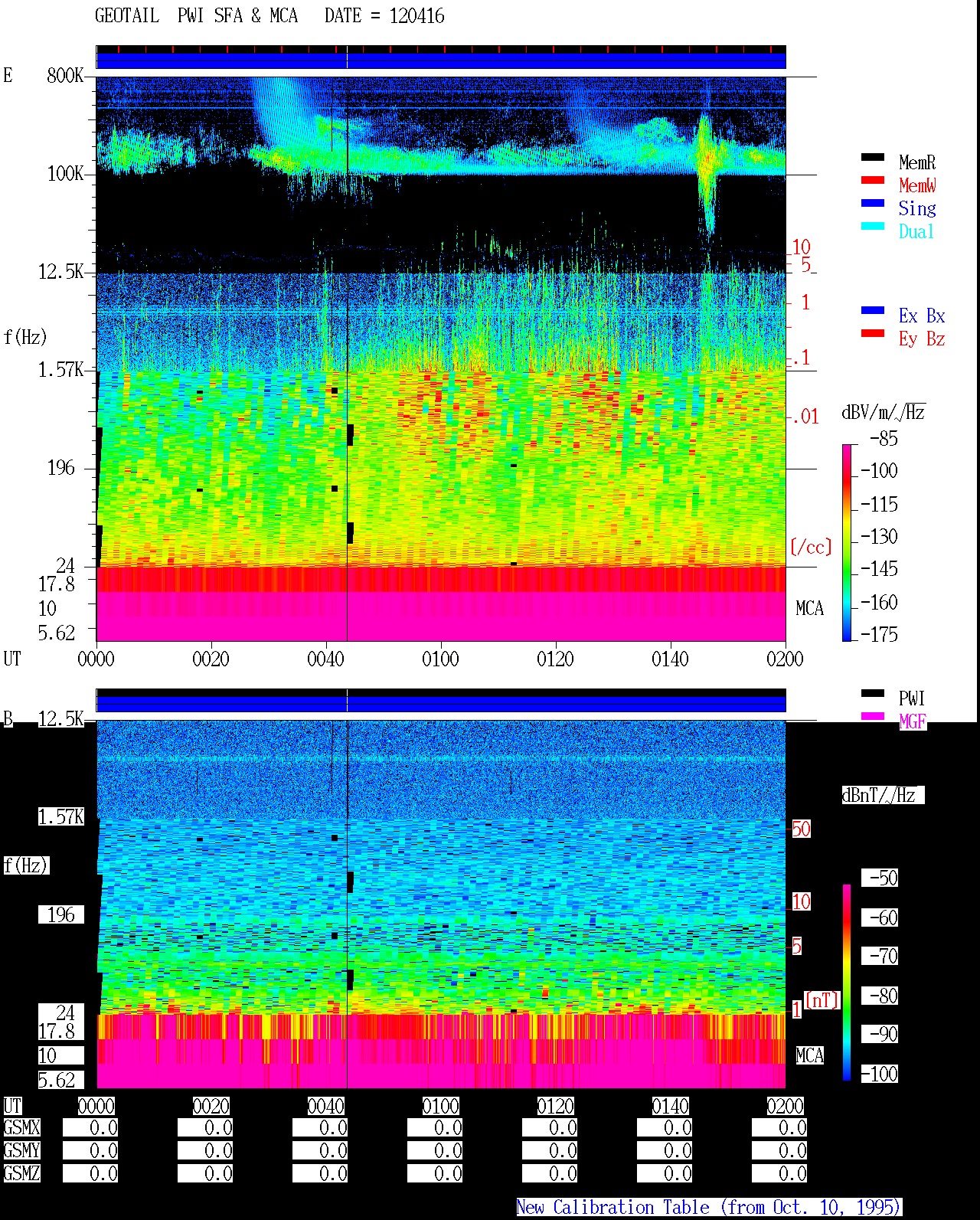Click the PWI black legend swatch
Image resolution: width=980 pixels, height=1220 pixels.
[873, 693]
